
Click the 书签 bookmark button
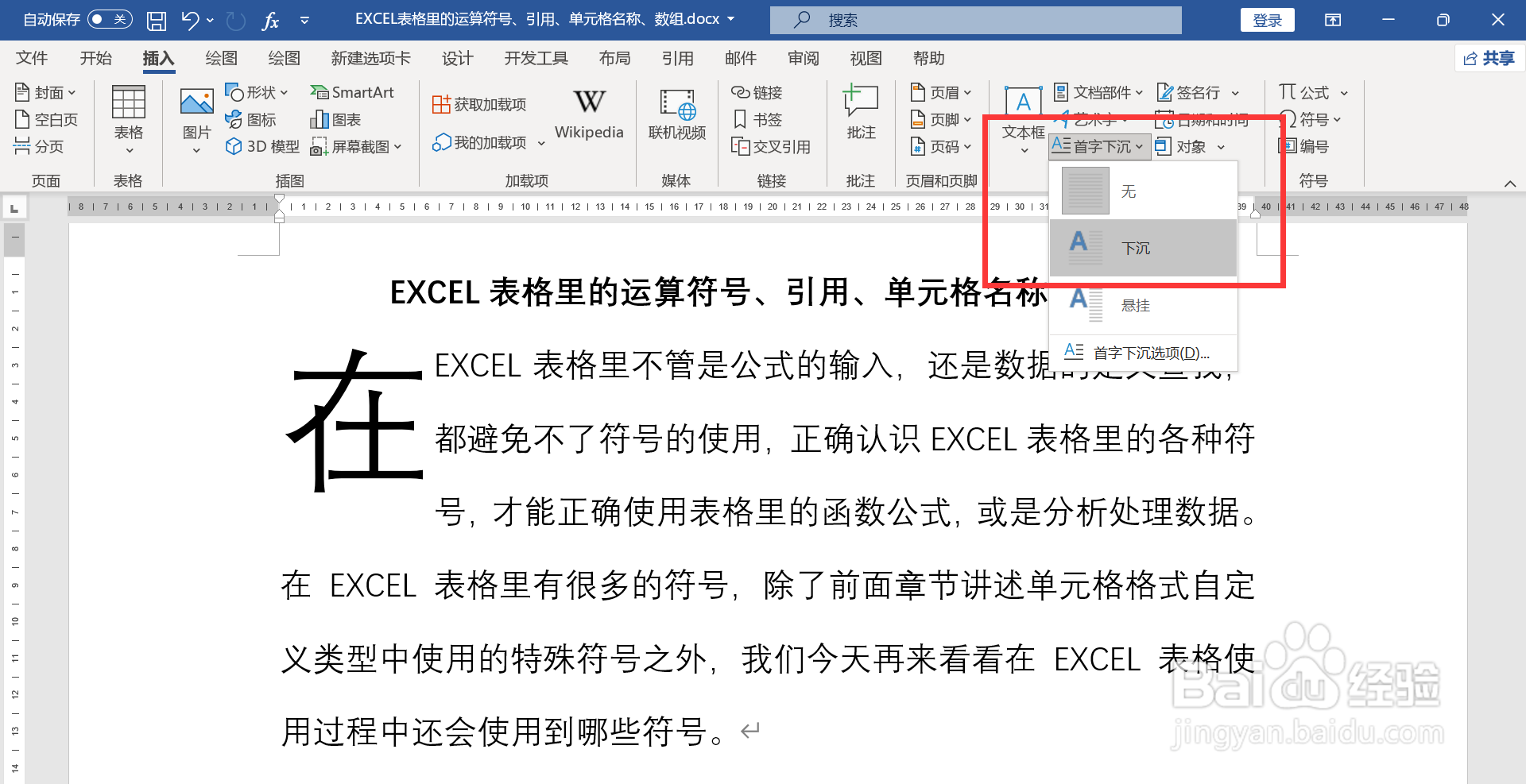click(757, 119)
